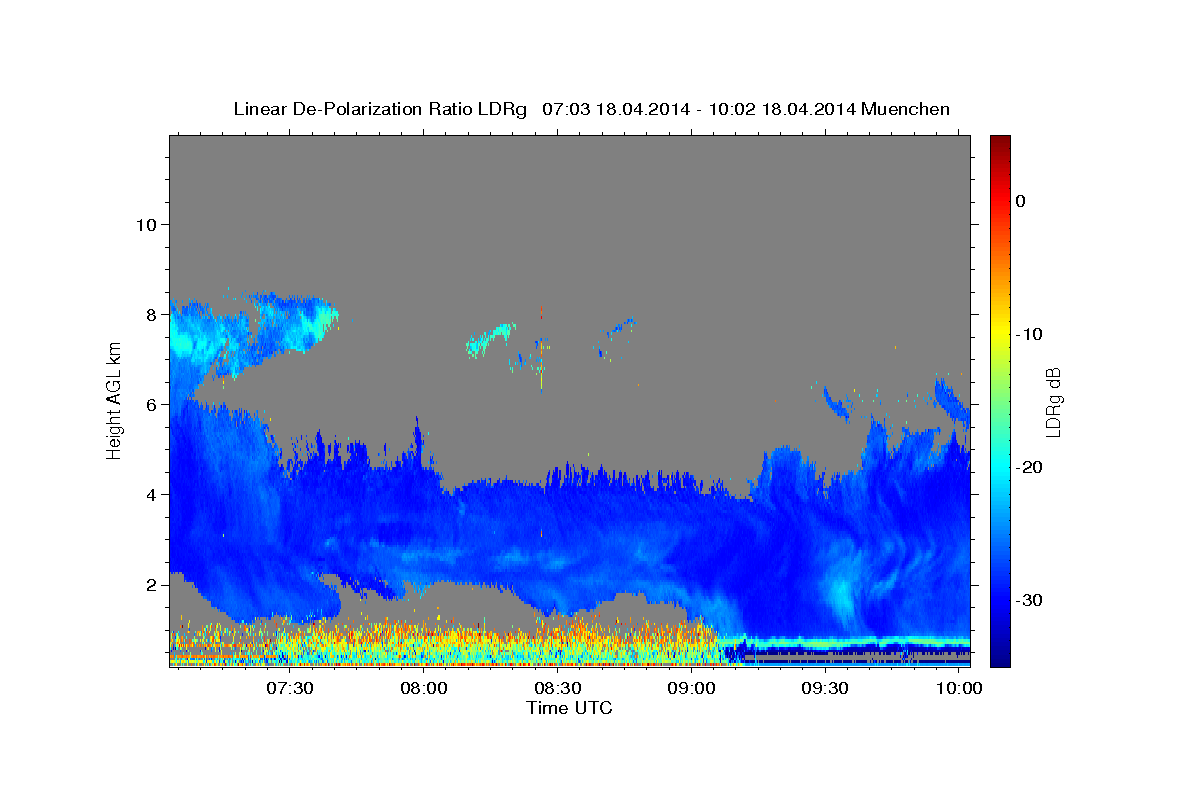
Task: Click the 6 km height tick label
Action: (152, 404)
